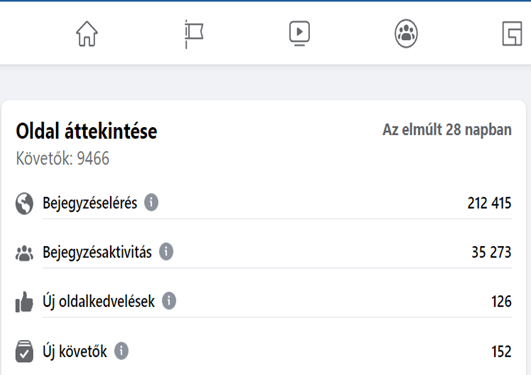
Task: Click the info icon beside Bejegyzéselérés
Action: click(151, 203)
